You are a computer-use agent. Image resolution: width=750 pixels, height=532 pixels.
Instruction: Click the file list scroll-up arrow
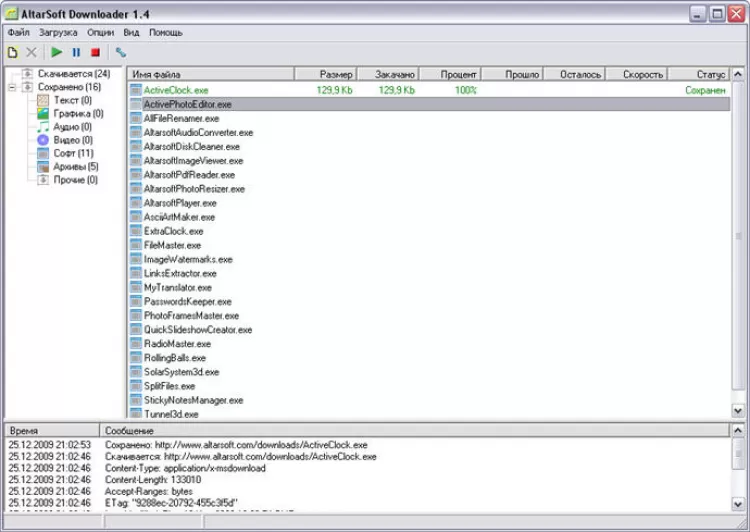[738, 74]
